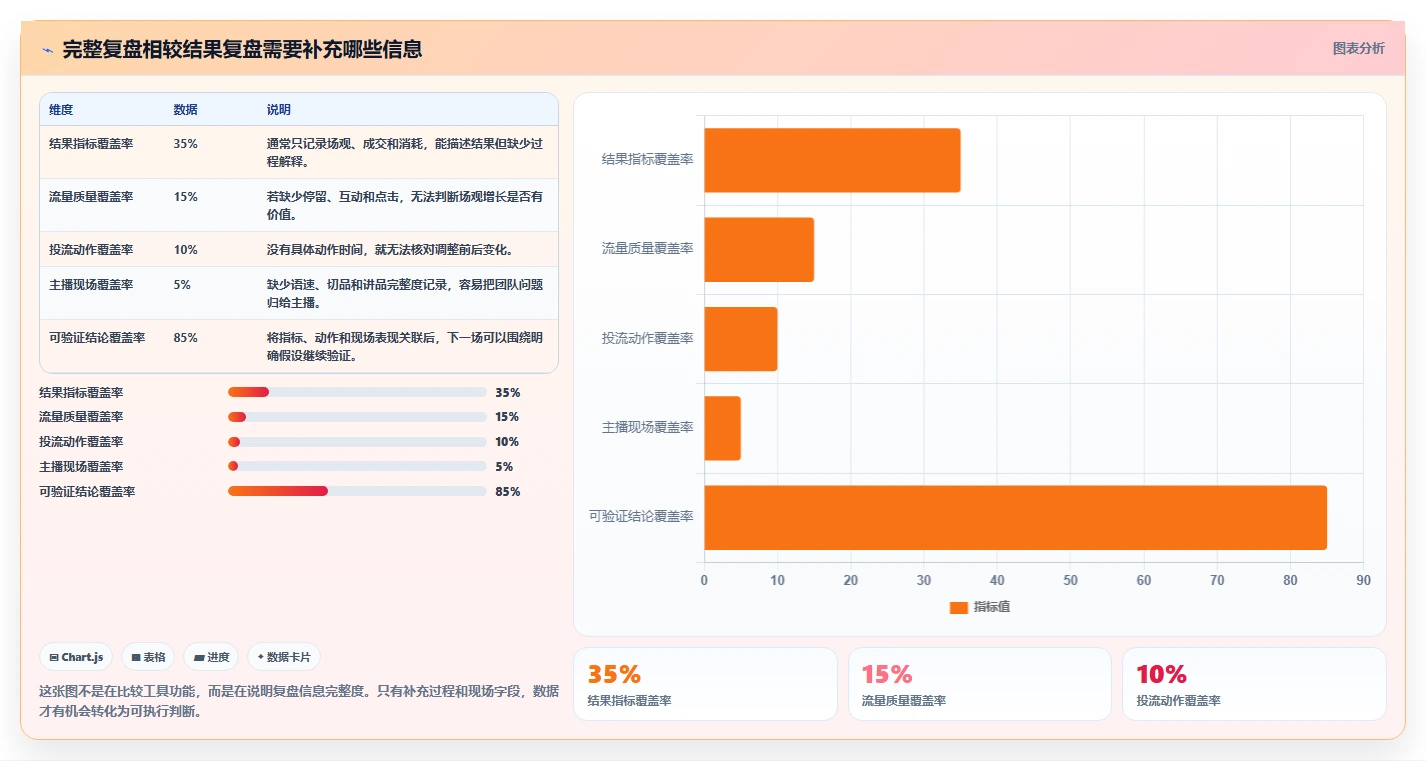Click the icon beside the page title
The width and height of the screenshot is (1426, 761).
coord(48,49)
